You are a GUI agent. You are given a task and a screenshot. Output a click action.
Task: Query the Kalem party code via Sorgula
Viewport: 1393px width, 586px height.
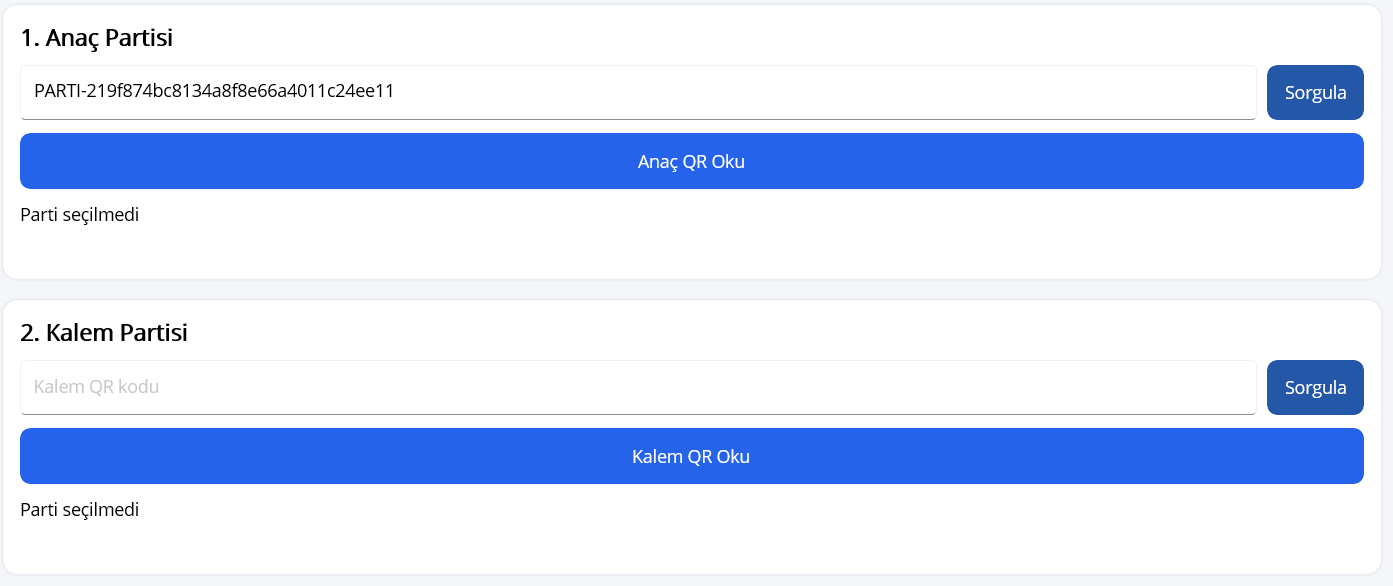pyautogui.click(x=1315, y=388)
